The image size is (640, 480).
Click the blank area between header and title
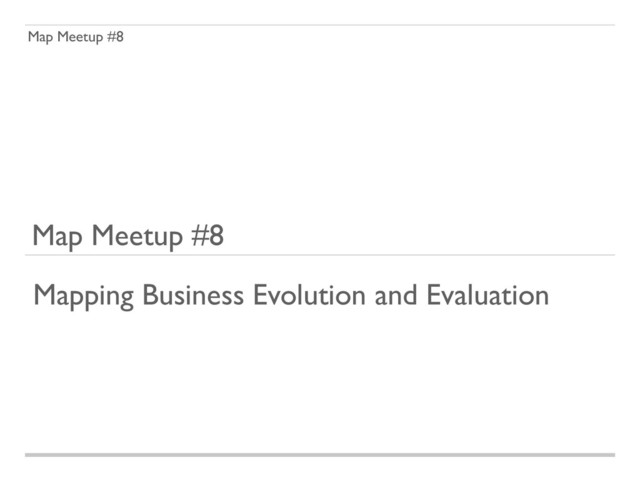point(320,130)
